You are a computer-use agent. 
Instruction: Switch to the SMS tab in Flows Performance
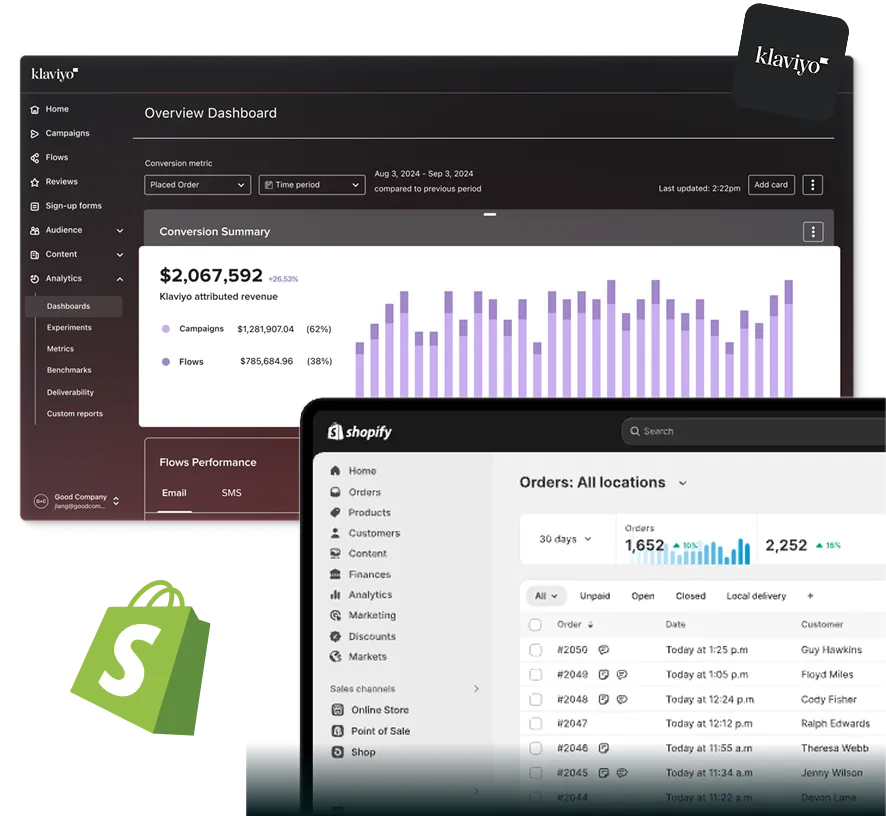pos(231,493)
